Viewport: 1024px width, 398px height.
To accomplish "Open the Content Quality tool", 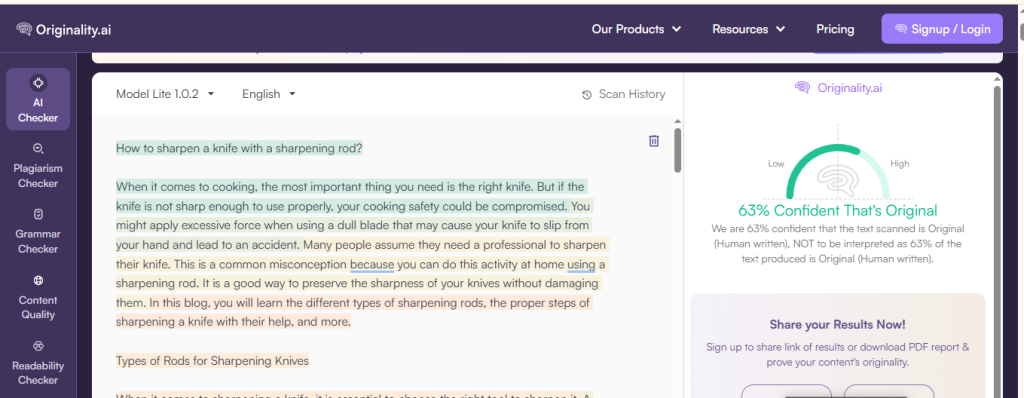I will [x=38, y=297].
